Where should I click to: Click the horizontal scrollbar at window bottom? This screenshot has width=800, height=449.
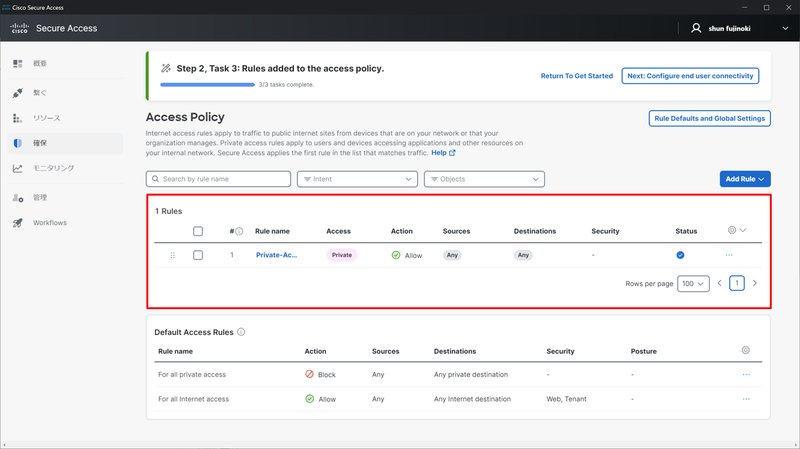[400, 446]
